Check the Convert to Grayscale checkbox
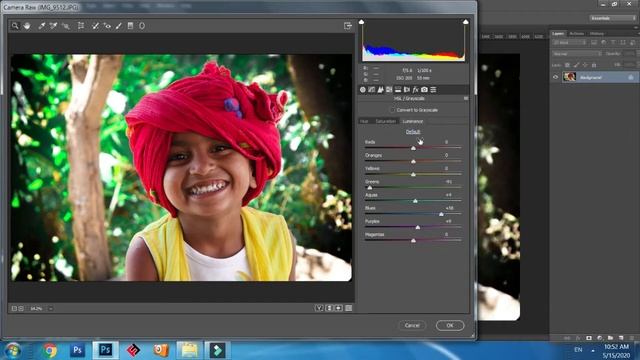 tap(392, 110)
